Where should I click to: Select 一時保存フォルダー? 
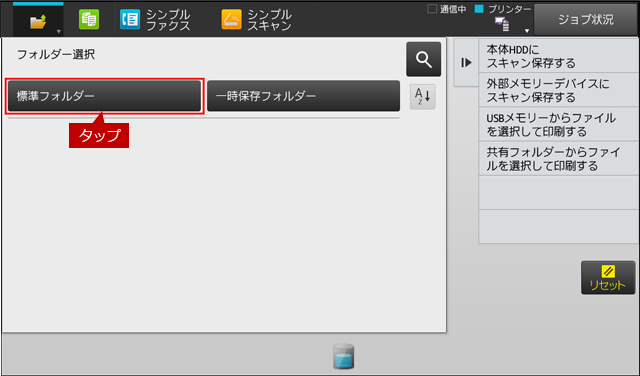[x=303, y=96]
